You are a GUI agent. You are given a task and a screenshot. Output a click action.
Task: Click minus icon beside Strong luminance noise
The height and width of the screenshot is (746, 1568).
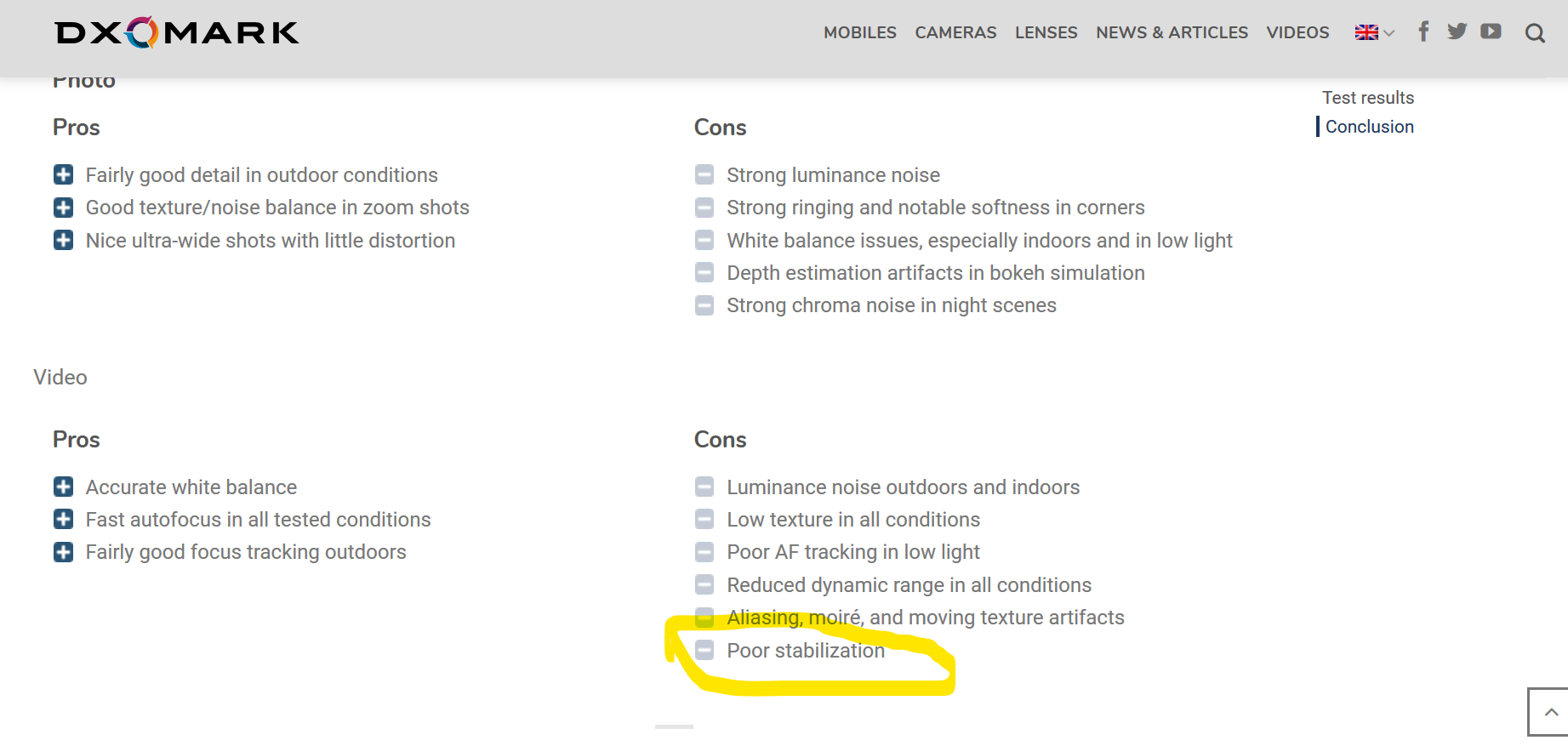tap(704, 175)
